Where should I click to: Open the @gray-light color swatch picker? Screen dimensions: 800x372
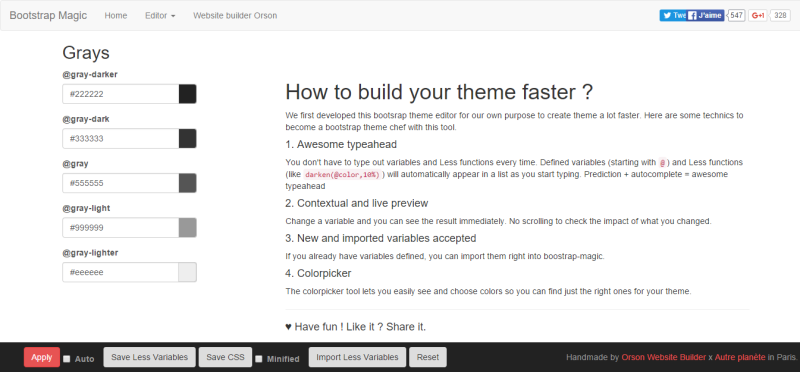click(187, 228)
